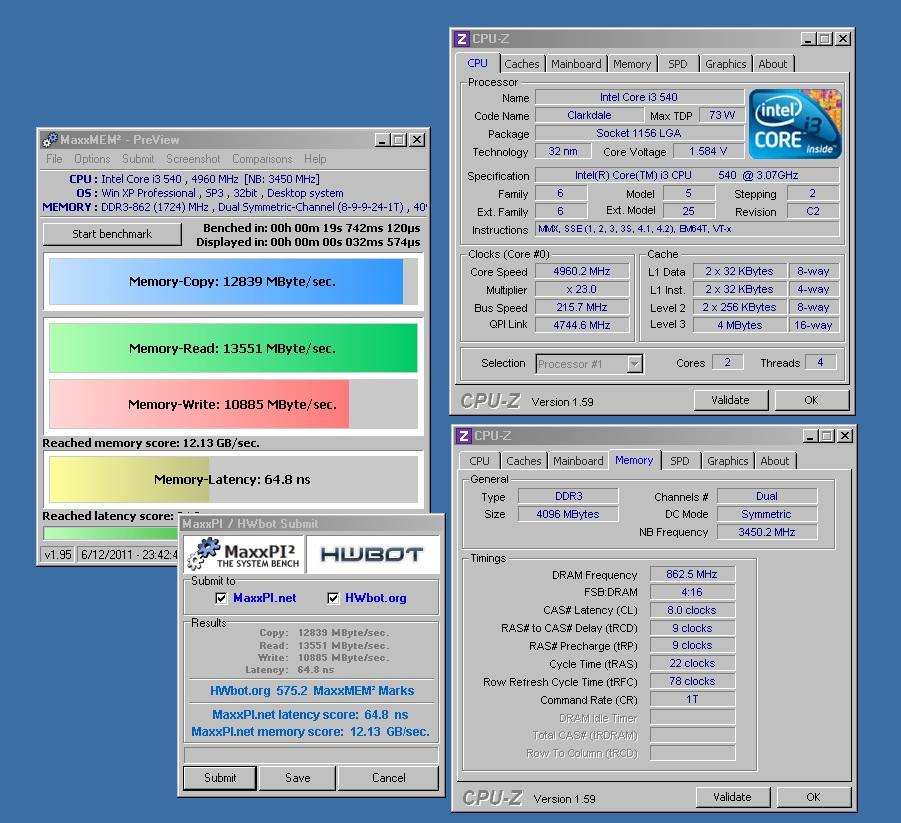Switch to Caches tab in lower CPU-Z
Viewport: 901px width, 823px height.
523,461
